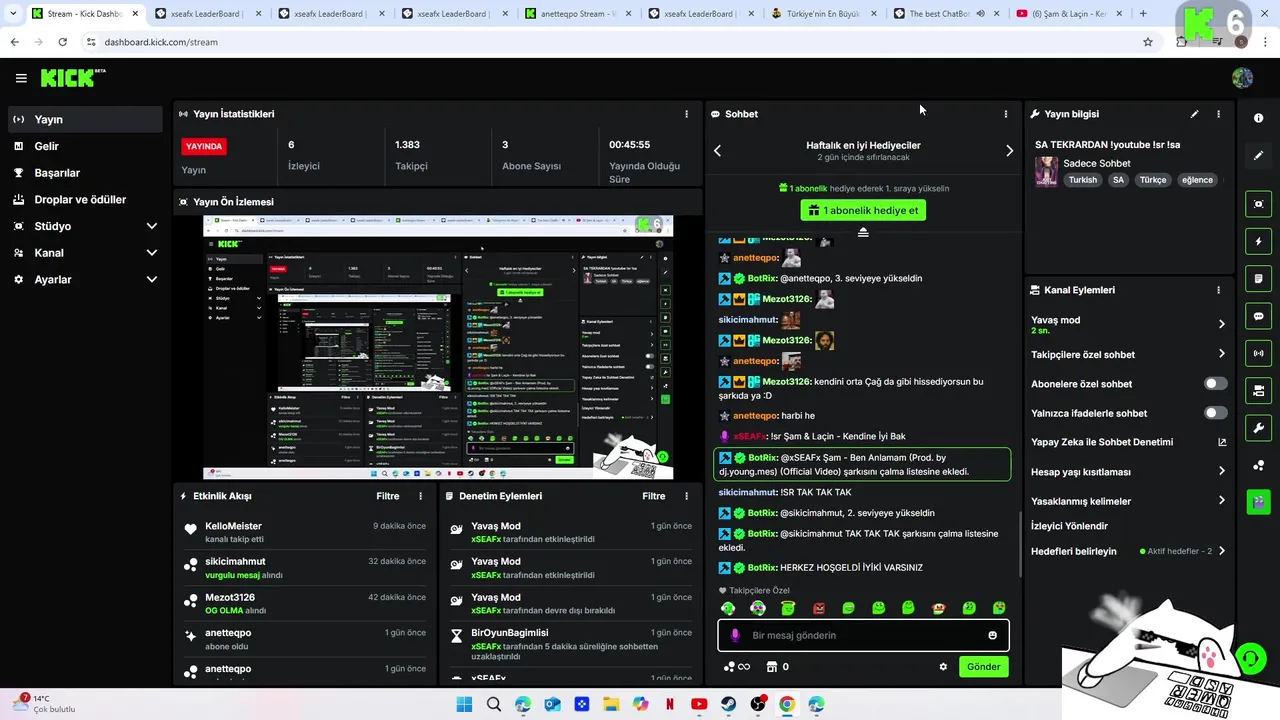Expand Kanal menu in sidebar
The width and height of the screenshot is (1280, 720).
(x=152, y=253)
